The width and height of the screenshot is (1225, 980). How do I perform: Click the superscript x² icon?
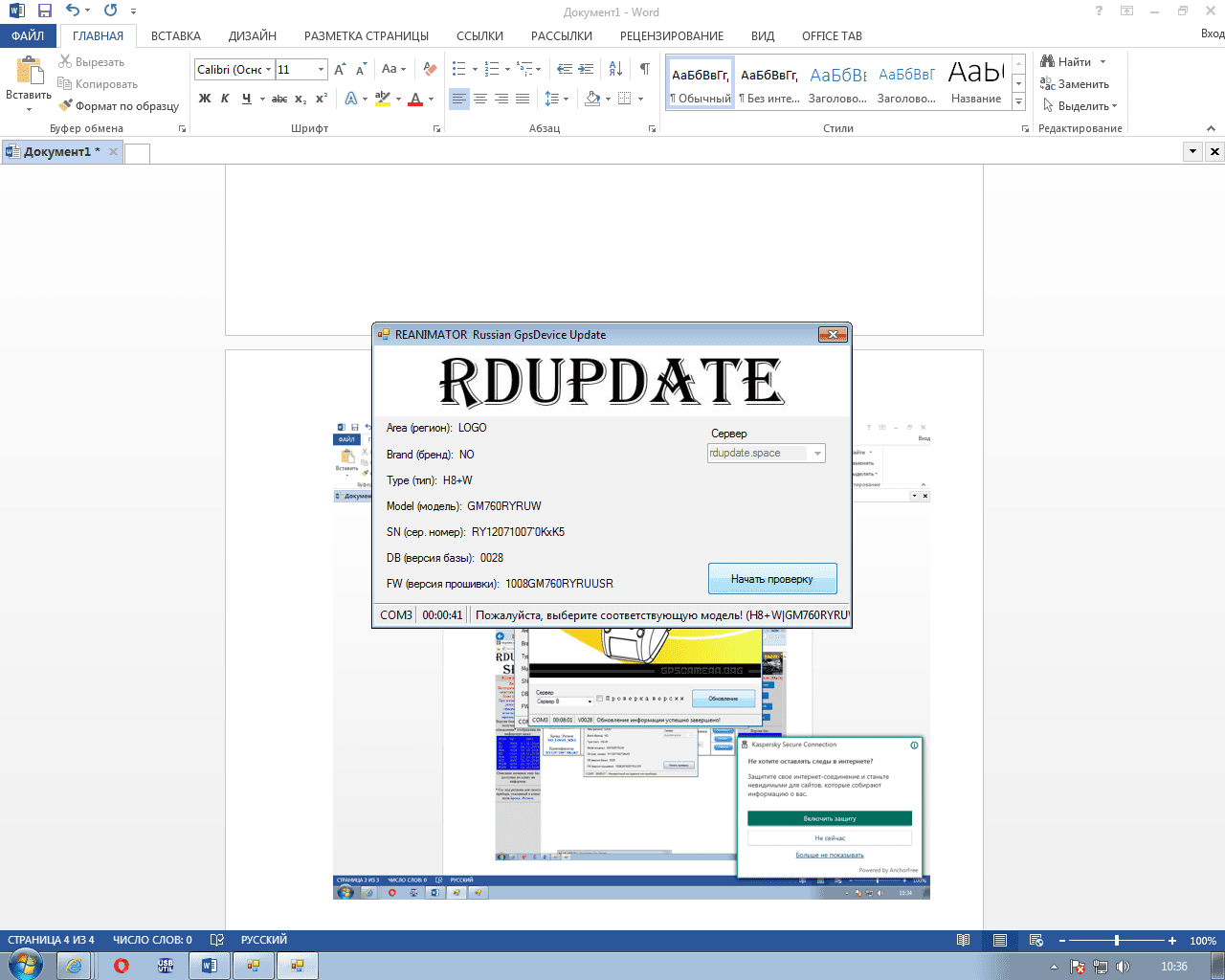point(322,99)
